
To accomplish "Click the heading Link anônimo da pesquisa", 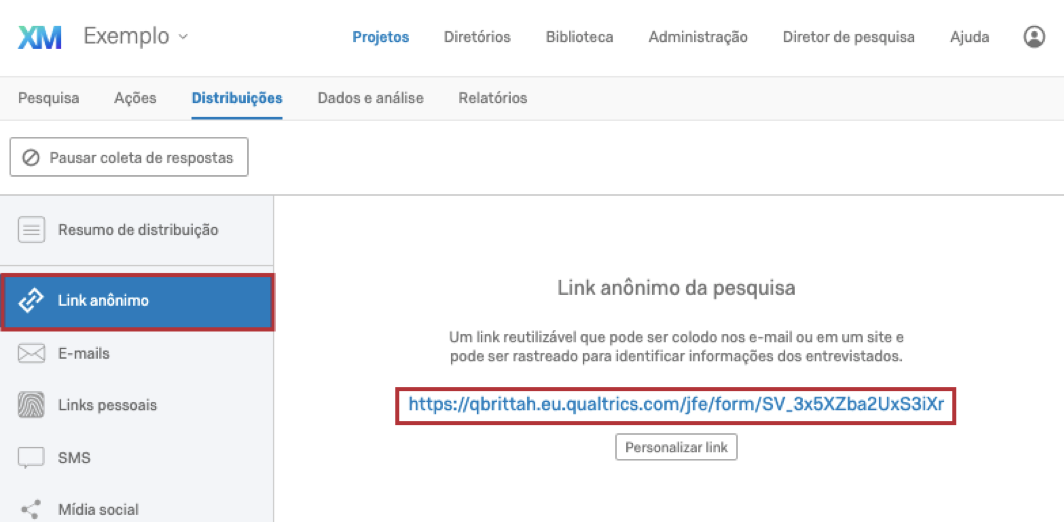I will pos(676,289).
